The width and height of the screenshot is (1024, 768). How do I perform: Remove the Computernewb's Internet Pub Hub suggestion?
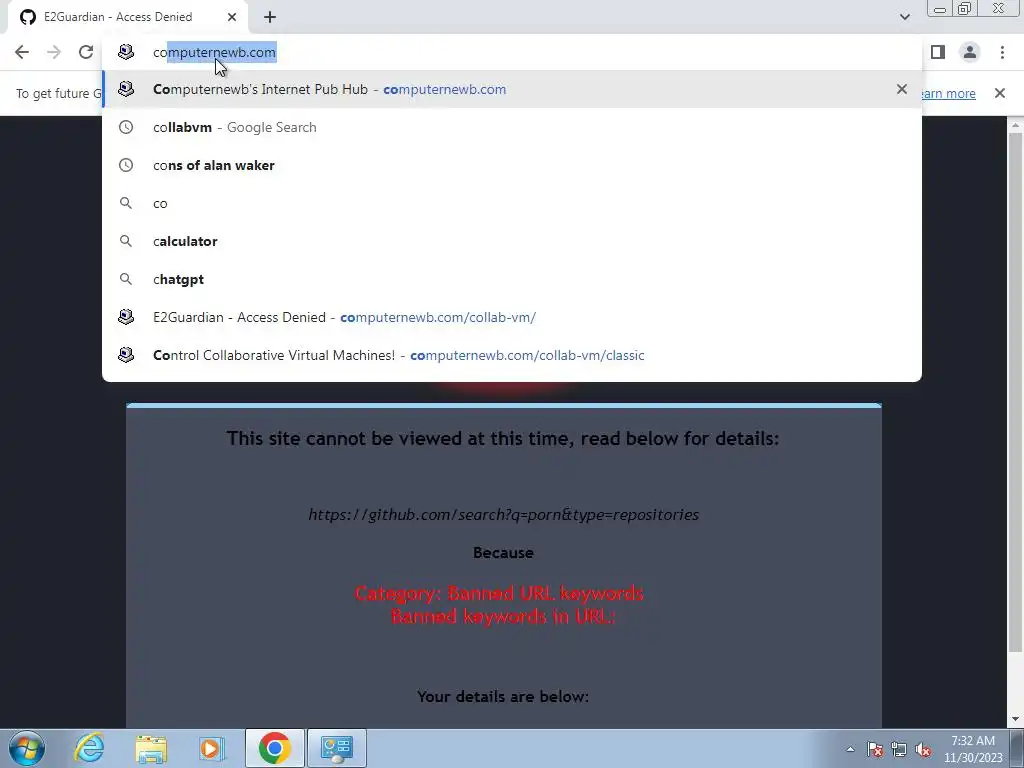pos(902,89)
